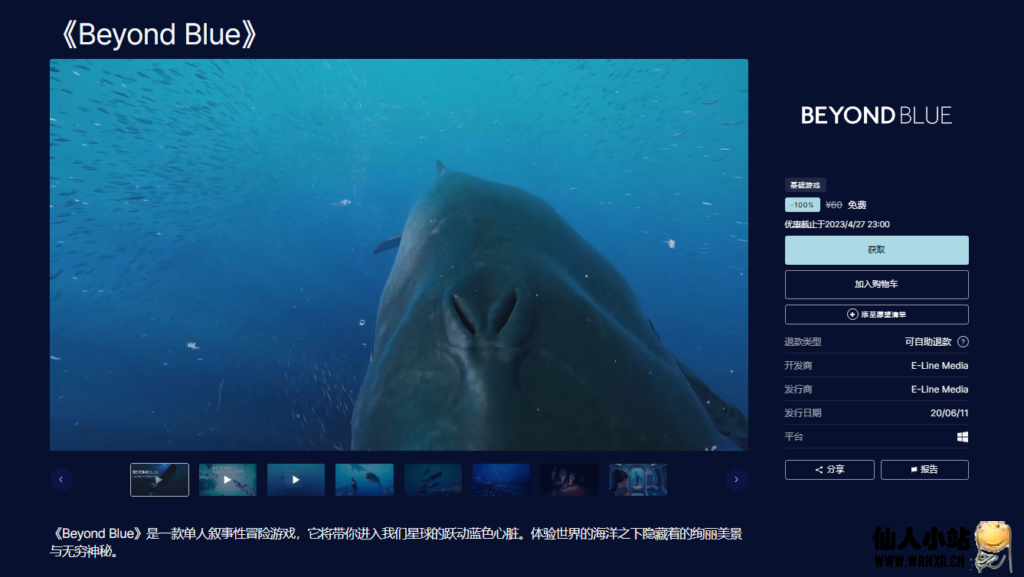The image size is (1024, 577).
Task: Report the game with 报告 button
Action: pos(923,469)
